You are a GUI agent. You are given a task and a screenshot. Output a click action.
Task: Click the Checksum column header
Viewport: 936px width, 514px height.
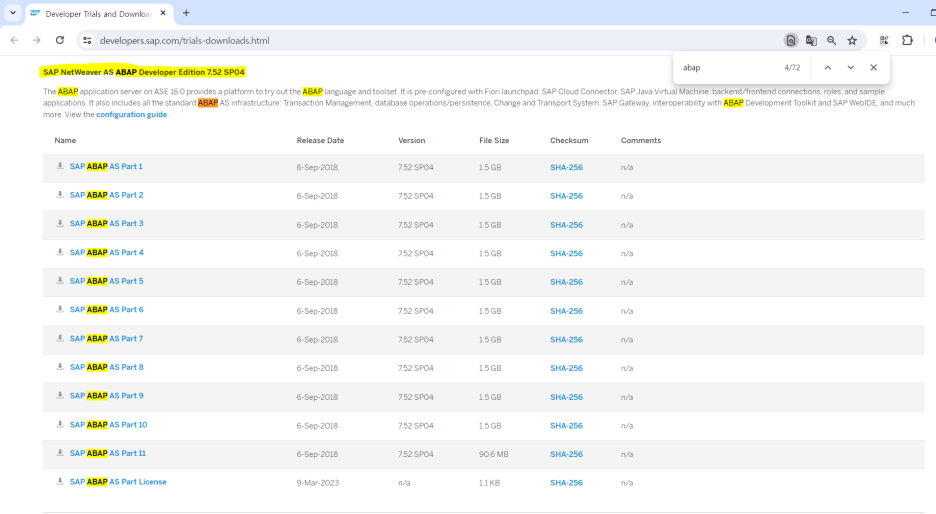(x=569, y=141)
